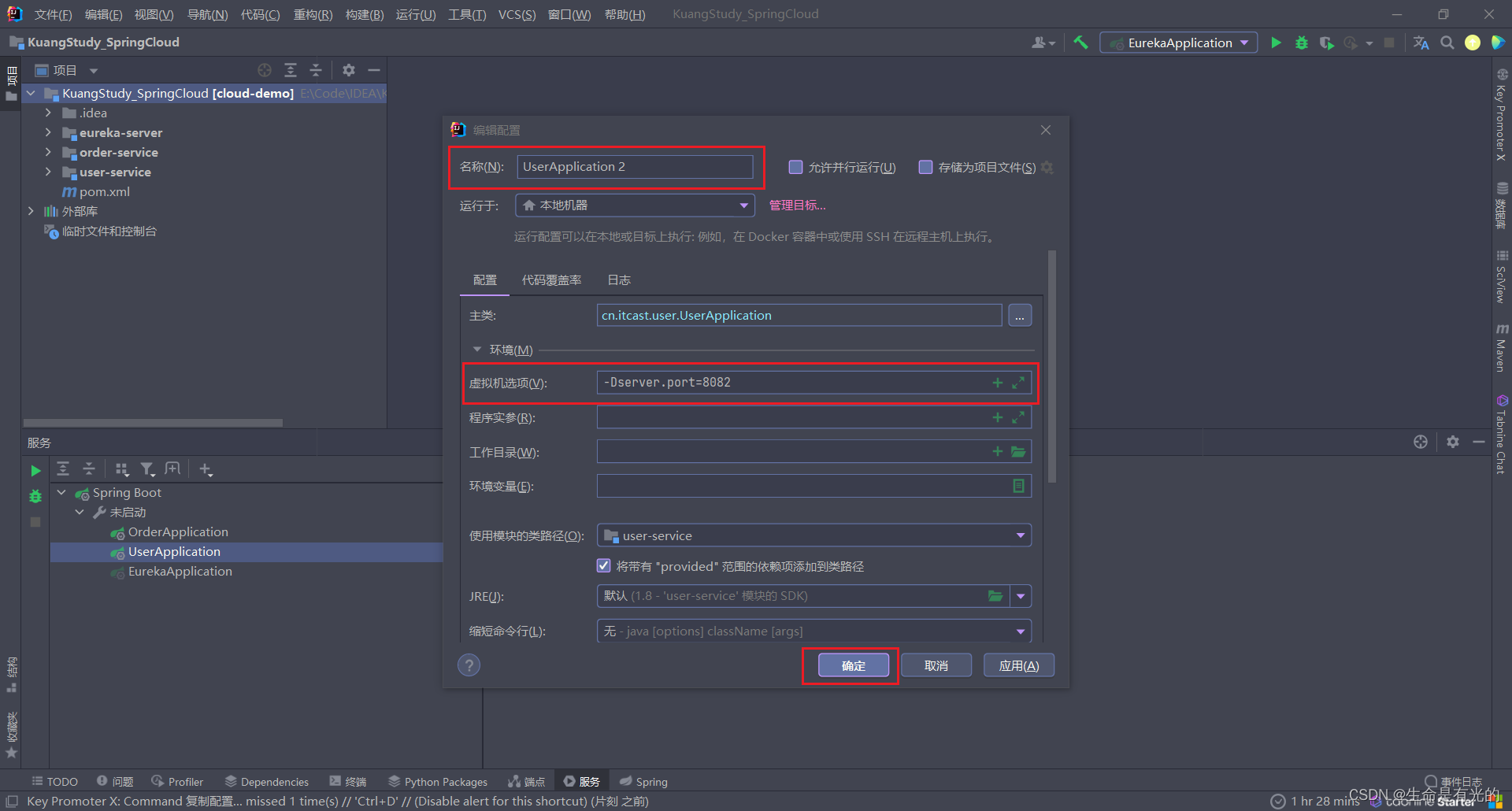Expand the External Libraries node
Image resolution: width=1512 pixels, height=811 pixels.
click(x=31, y=211)
